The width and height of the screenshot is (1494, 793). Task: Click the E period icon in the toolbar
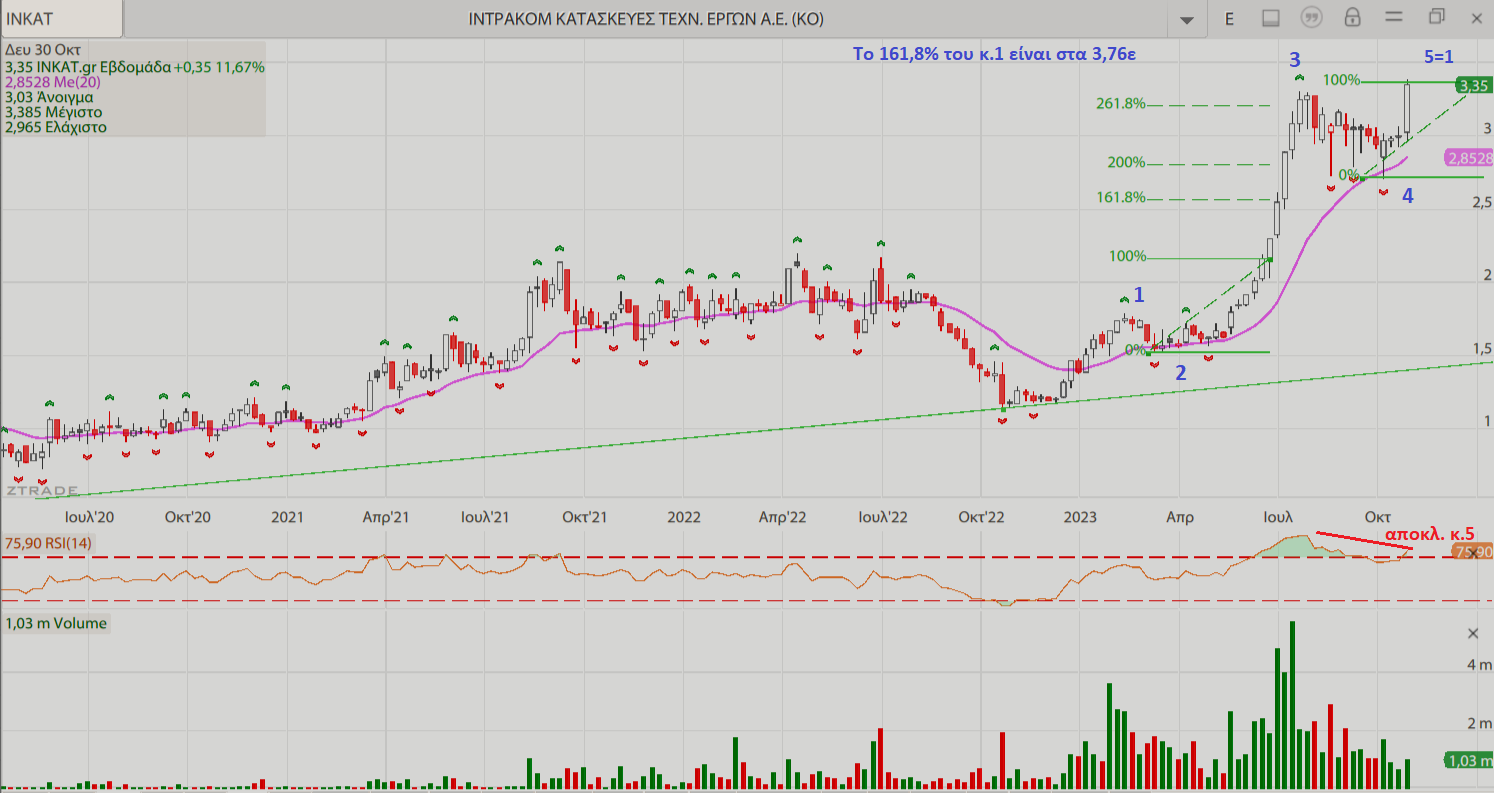point(1229,18)
